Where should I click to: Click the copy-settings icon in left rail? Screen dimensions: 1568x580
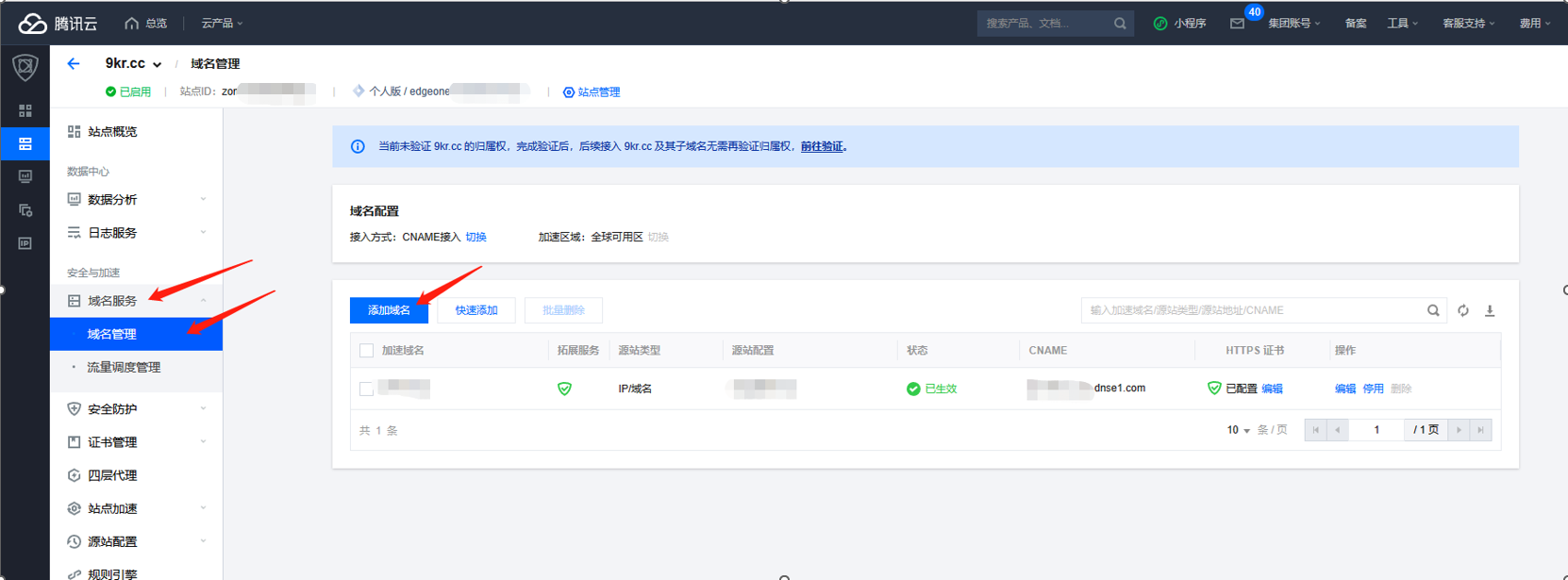pos(25,209)
